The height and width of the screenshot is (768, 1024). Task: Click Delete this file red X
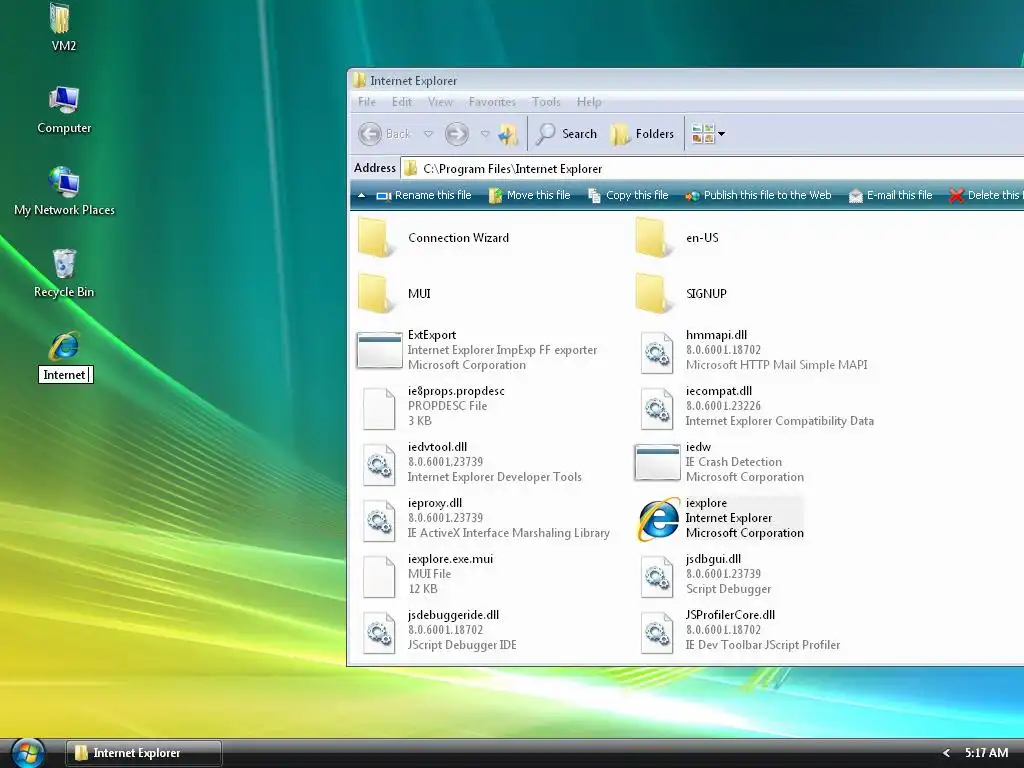point(956,195)
